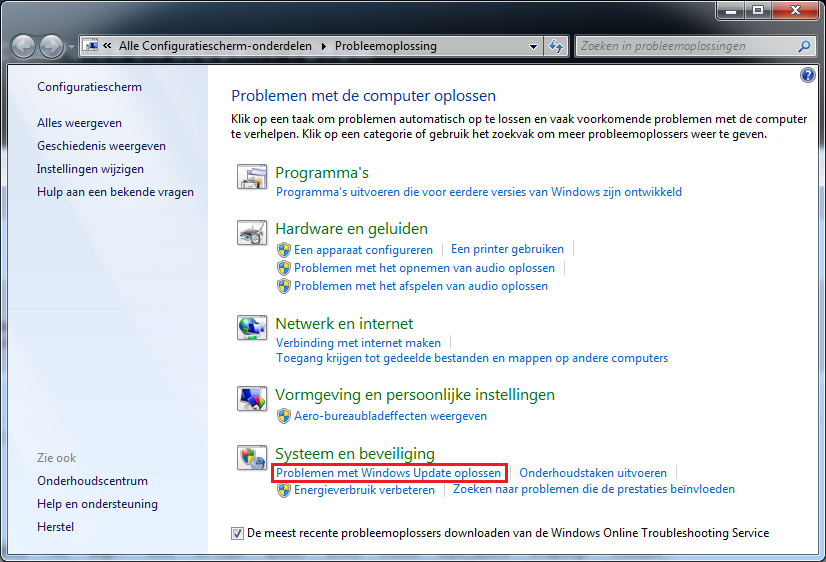Click Problemen met Windows Update oplossen
This screenshot has height=562, width=826.
(388, 473)
